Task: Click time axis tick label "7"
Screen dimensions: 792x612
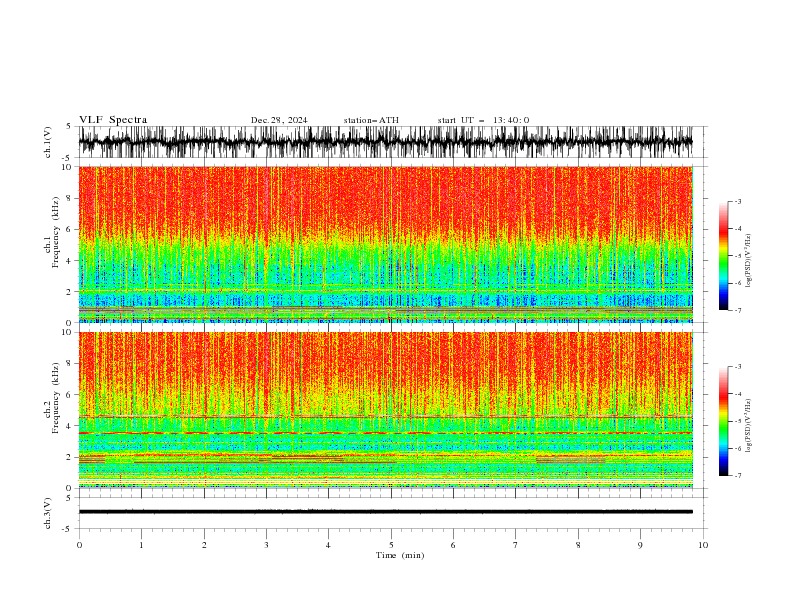Action: (x=516, y=545)
